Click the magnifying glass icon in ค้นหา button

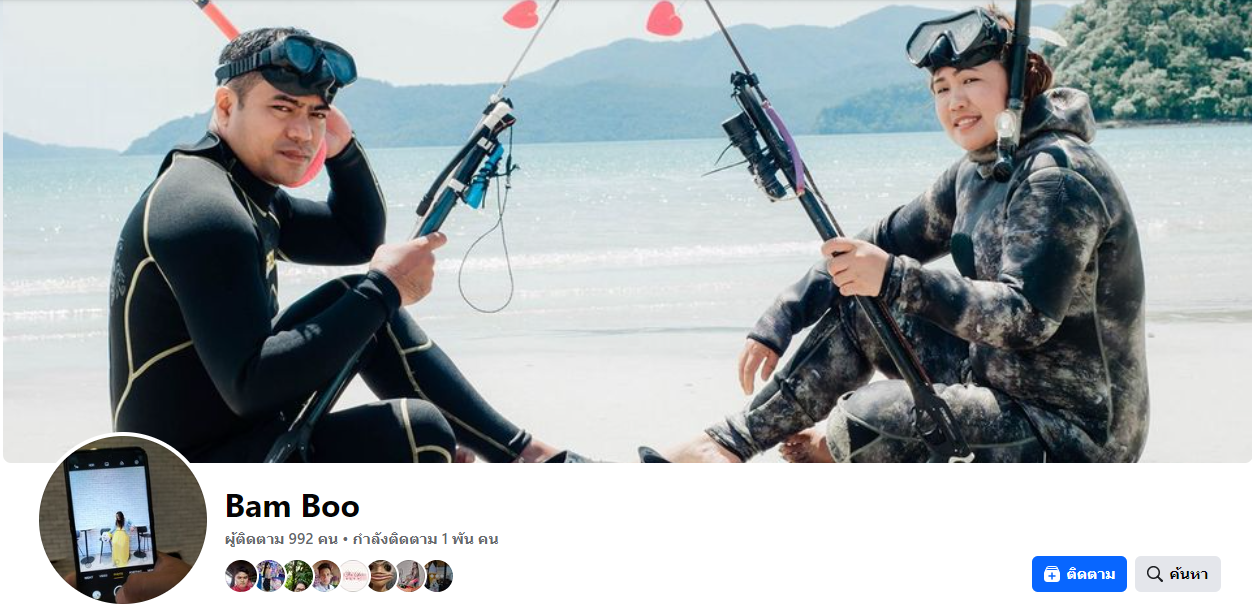click(x=1155, y=574)
